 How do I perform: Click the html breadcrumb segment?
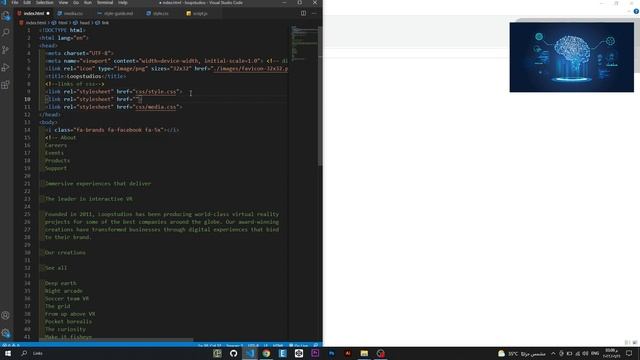pos(62,23)
